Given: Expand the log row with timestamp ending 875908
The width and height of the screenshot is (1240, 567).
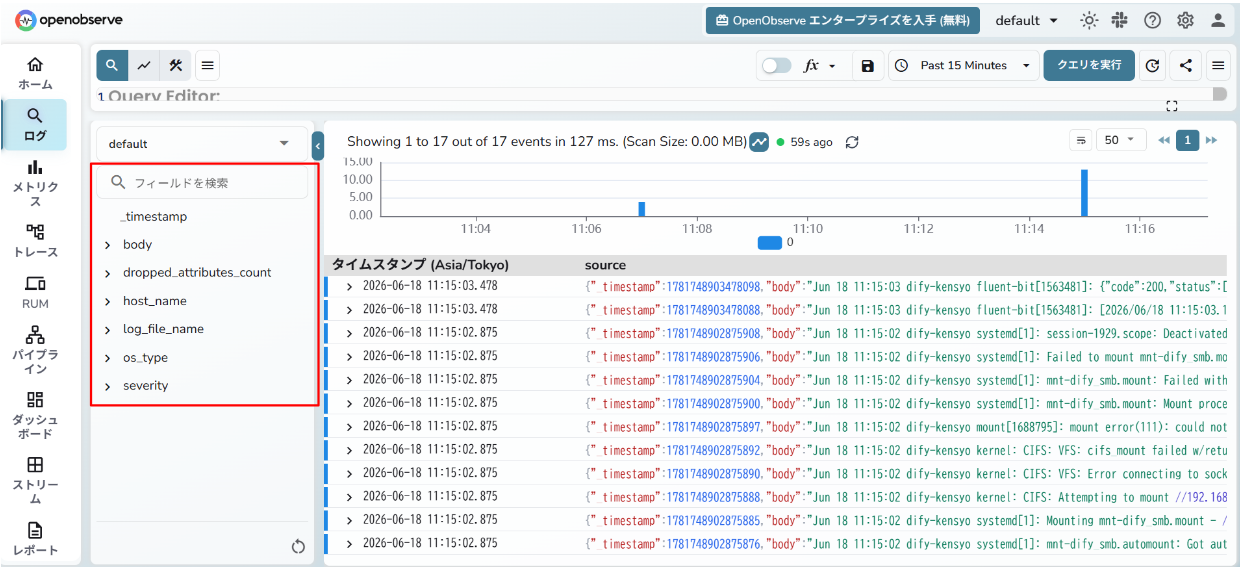Looking at the screenshot, I should click(x=349, y=333).
